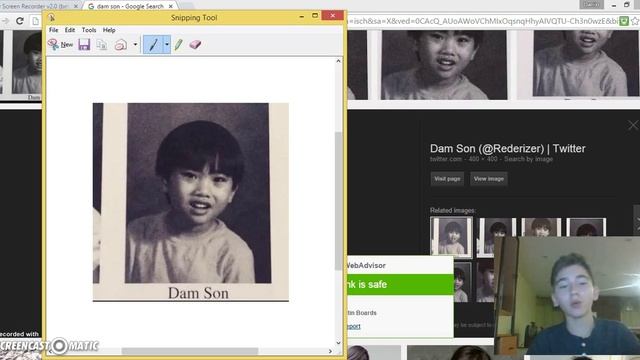Open the Edit menu in Snipping Tool

[70, 30]
